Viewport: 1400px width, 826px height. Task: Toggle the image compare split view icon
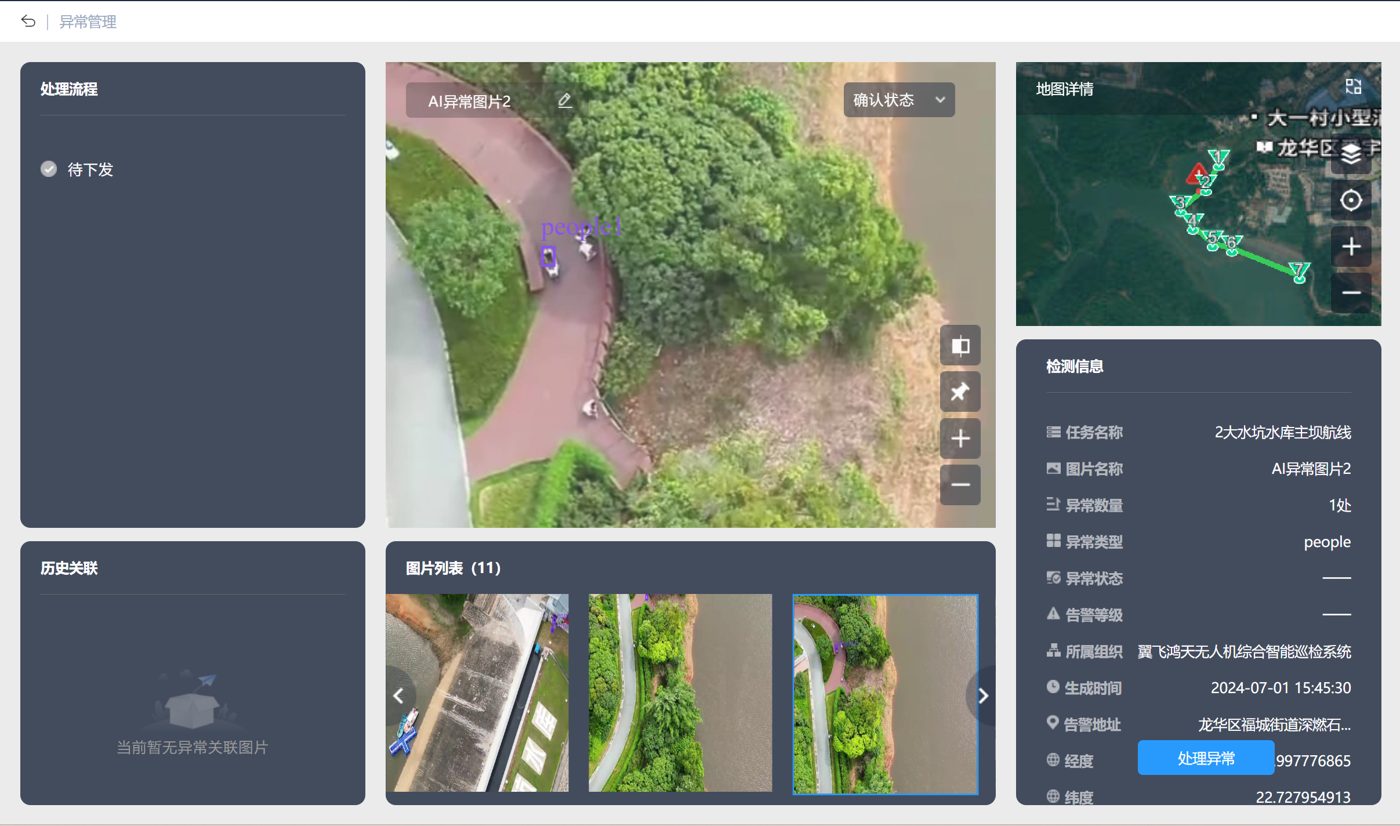(960, 346)
